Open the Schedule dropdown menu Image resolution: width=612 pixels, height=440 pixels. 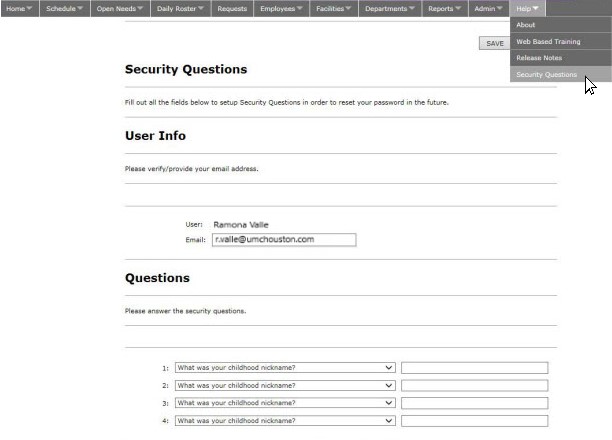coord(64,8)
